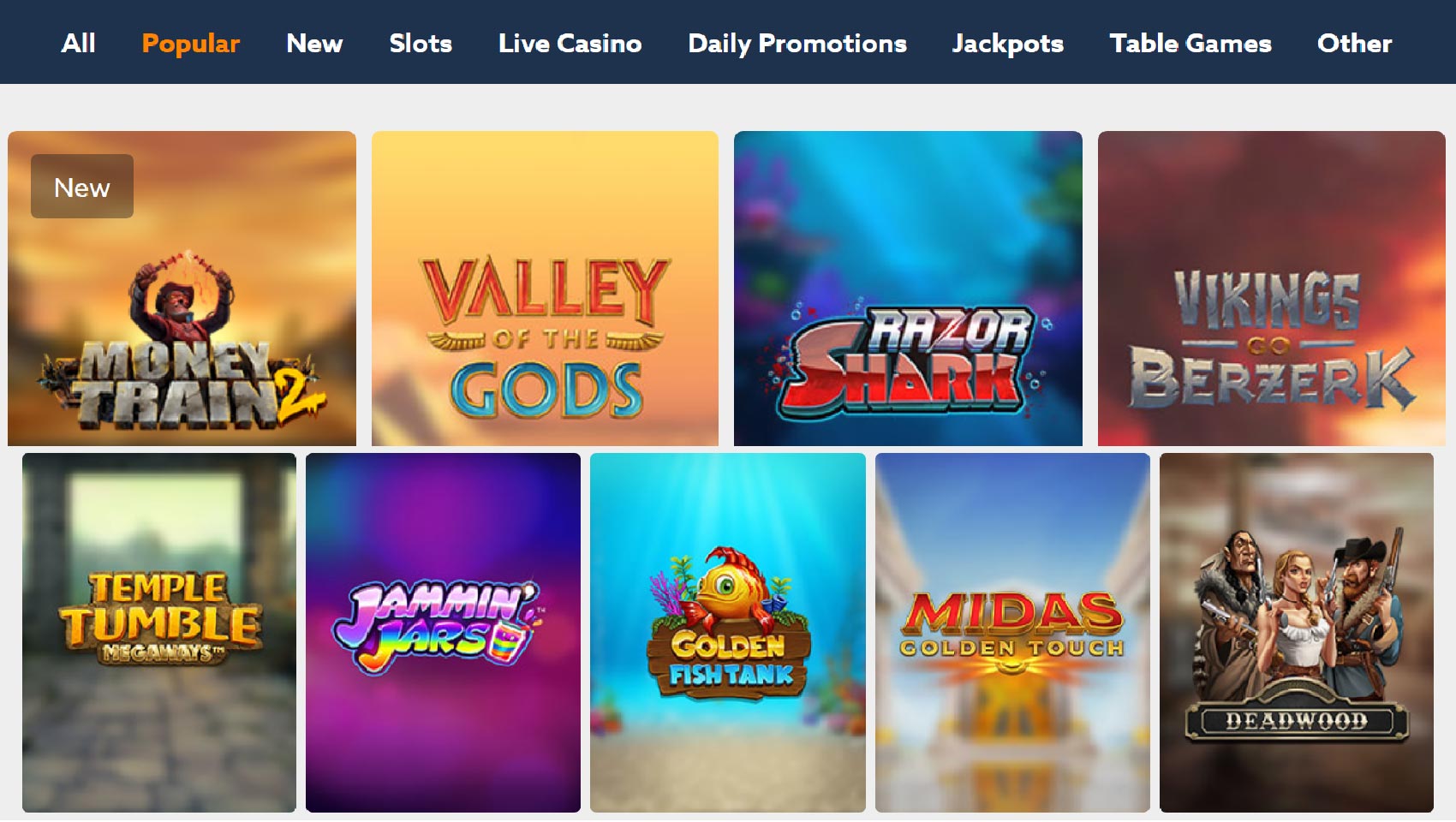The width and height of the screenshot is (1456, 822).
Task: Select the Vikings Go Berzerk tile
Action: tap(1272, 289)
